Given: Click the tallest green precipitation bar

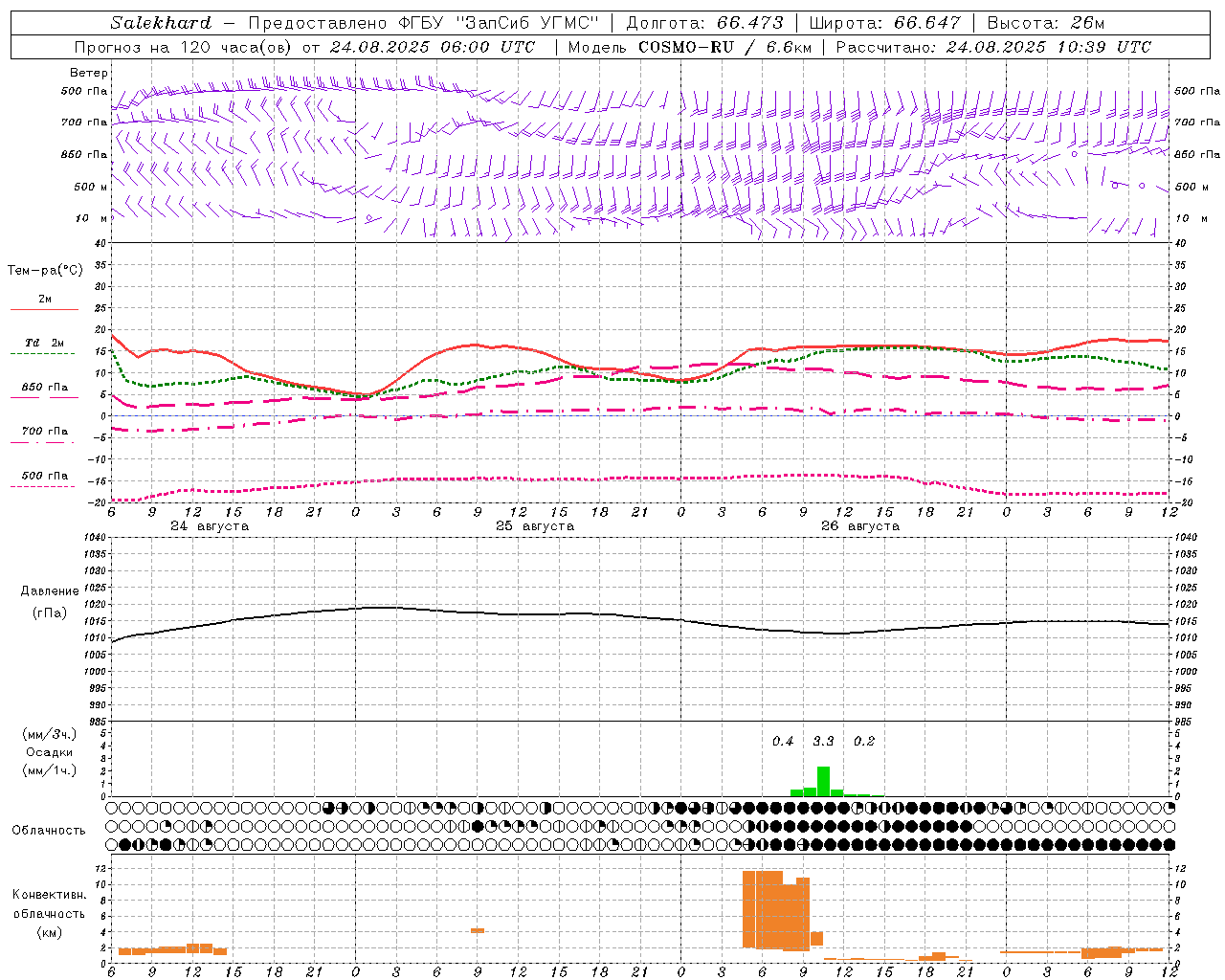Looking at the screenshot, I should pos(823,781).
